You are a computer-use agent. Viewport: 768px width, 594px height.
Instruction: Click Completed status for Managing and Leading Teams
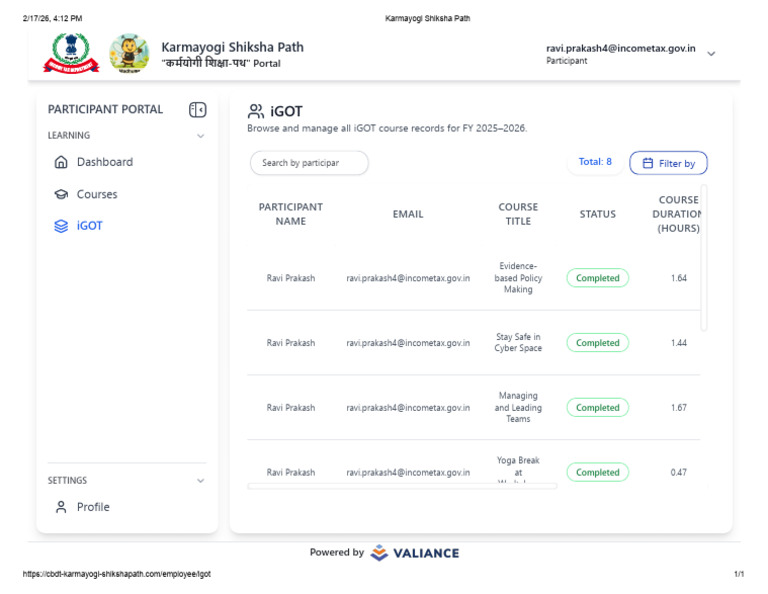(598, 407)
